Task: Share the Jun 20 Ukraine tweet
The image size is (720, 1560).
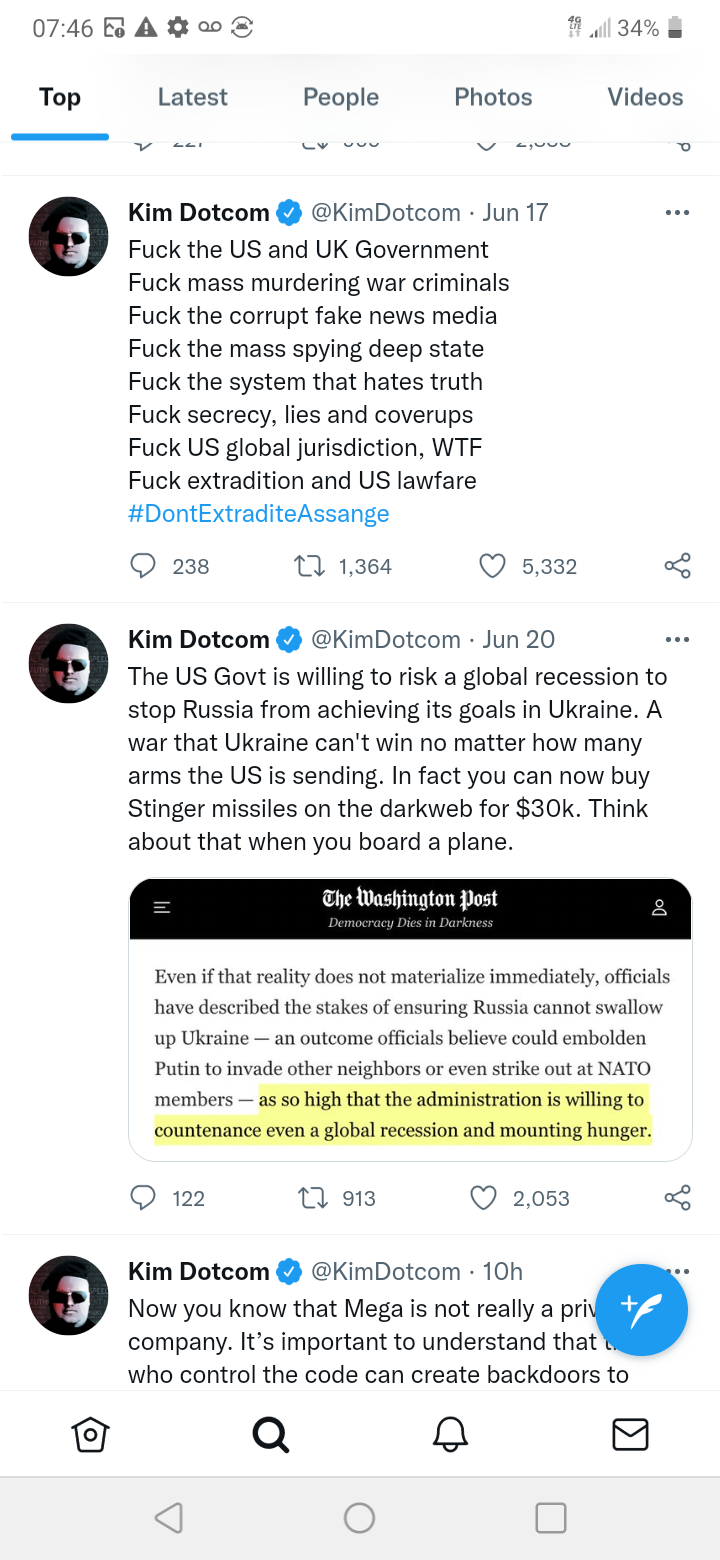Action: pos(677,1198)
